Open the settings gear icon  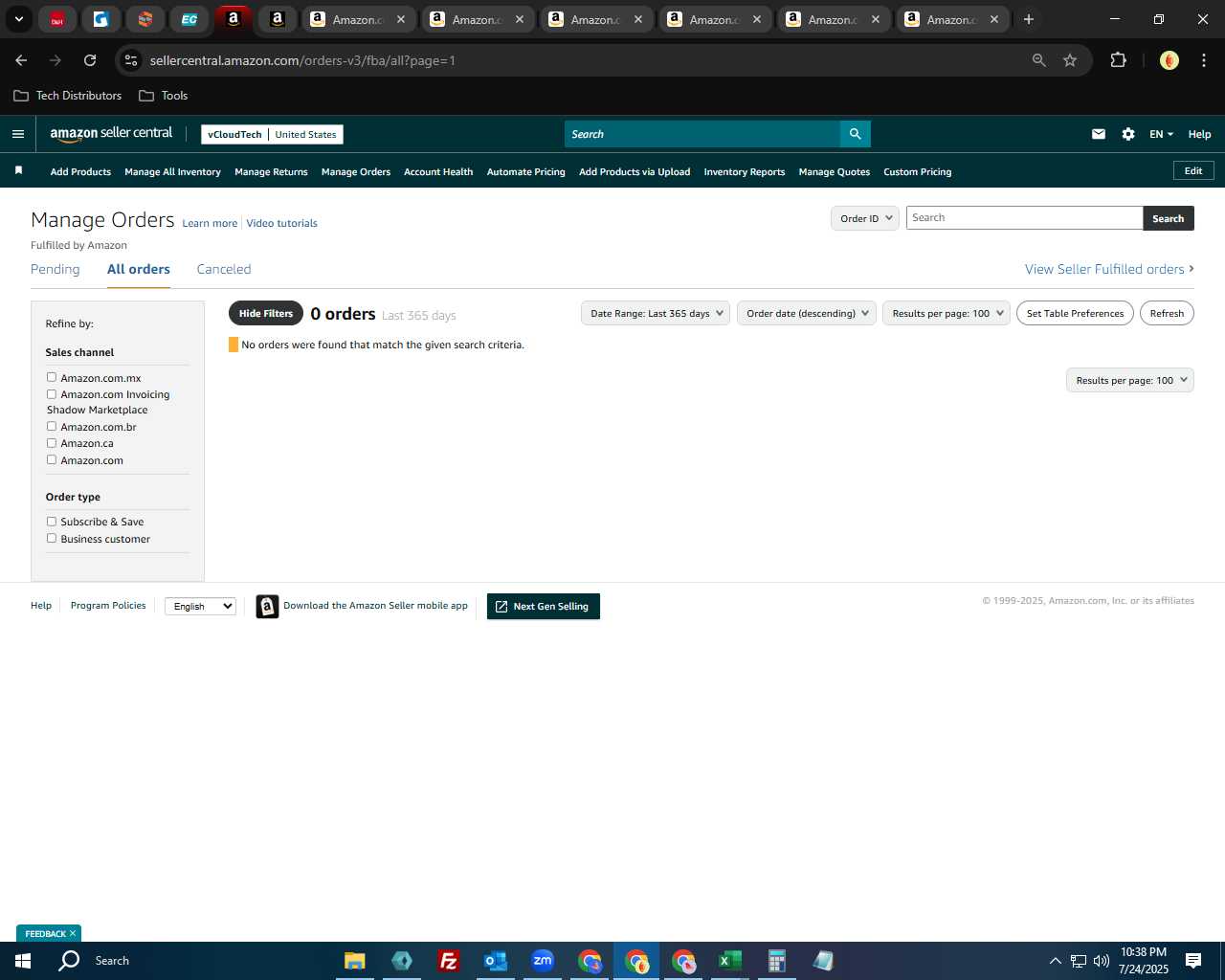1128,134
